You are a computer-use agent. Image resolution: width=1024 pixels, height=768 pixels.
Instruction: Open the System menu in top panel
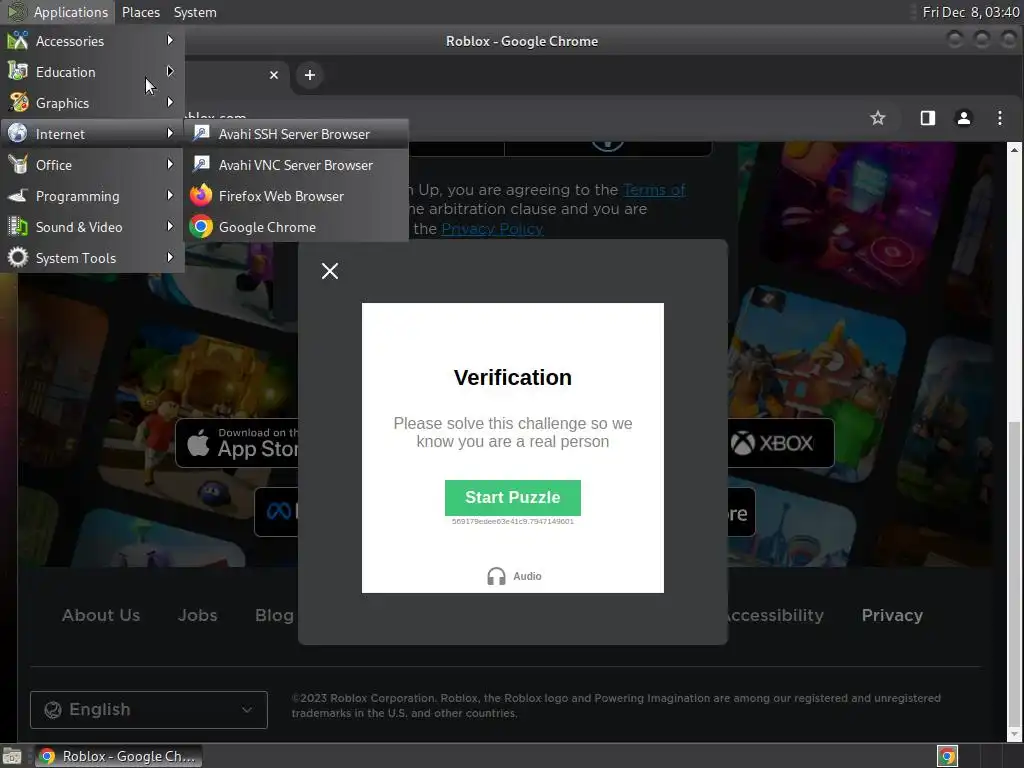pyautogui.click(x=195, y=12)
